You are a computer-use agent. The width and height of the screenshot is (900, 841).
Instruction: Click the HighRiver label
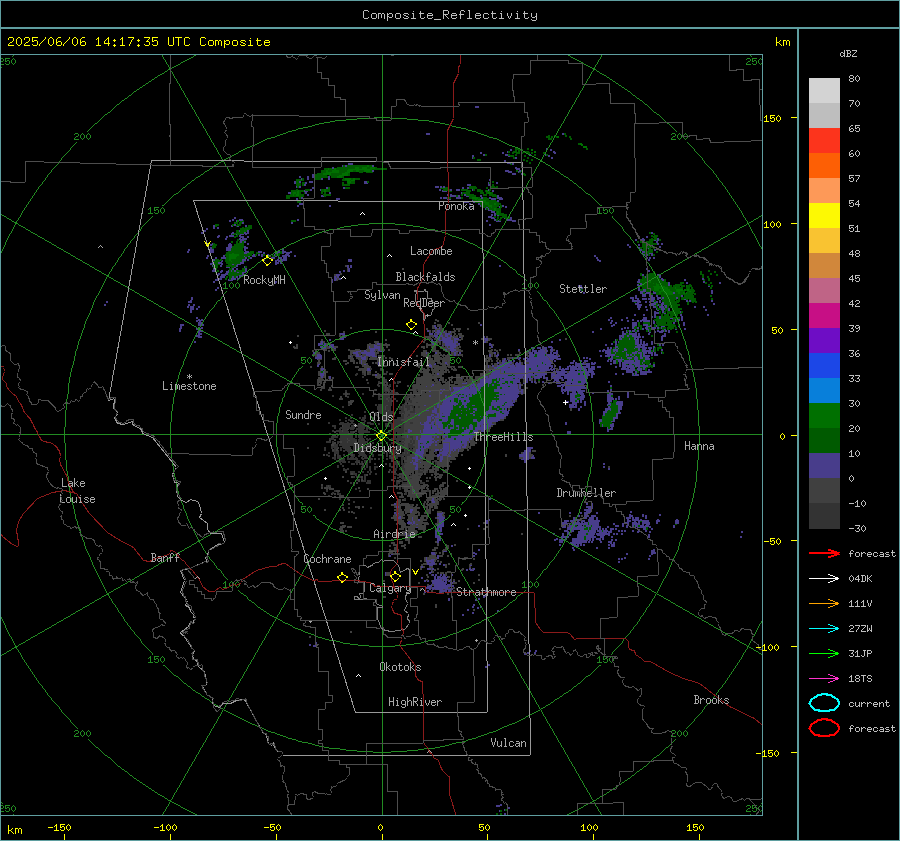coord(415,702)
